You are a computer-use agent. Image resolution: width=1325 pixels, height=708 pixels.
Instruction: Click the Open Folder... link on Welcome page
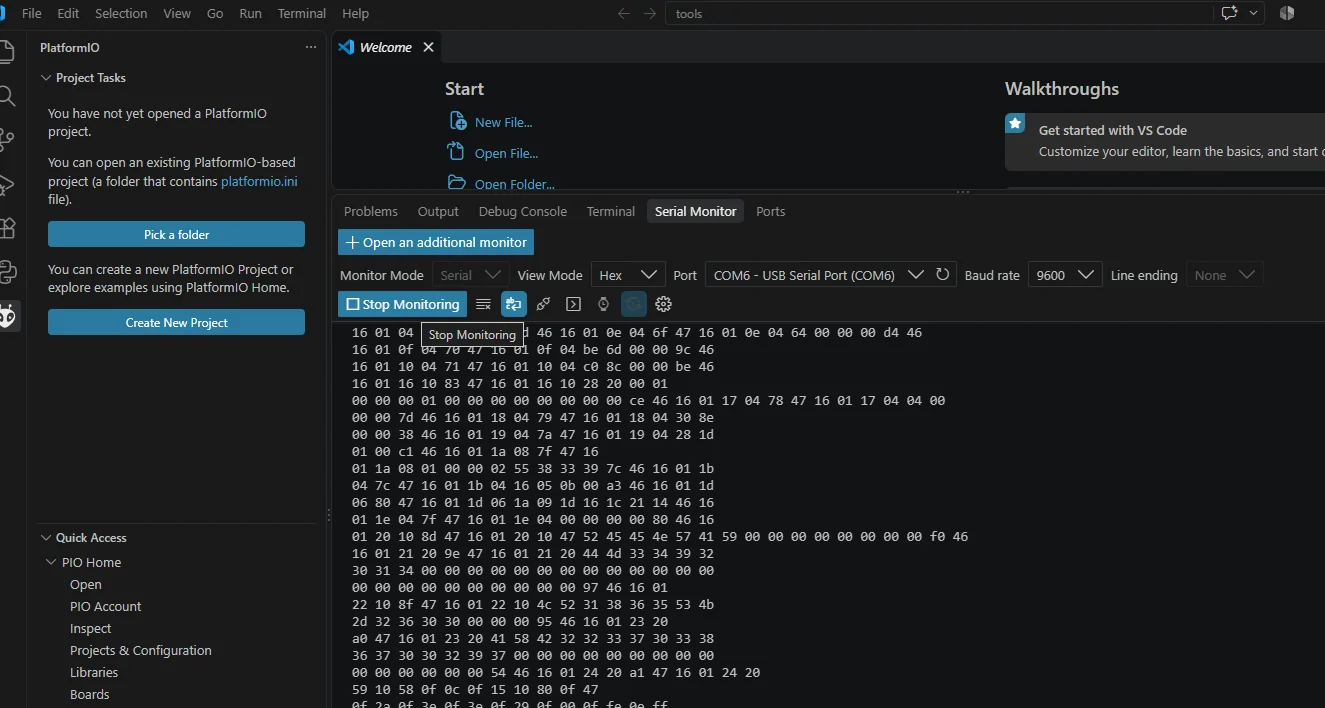click(x=514, y=184)
